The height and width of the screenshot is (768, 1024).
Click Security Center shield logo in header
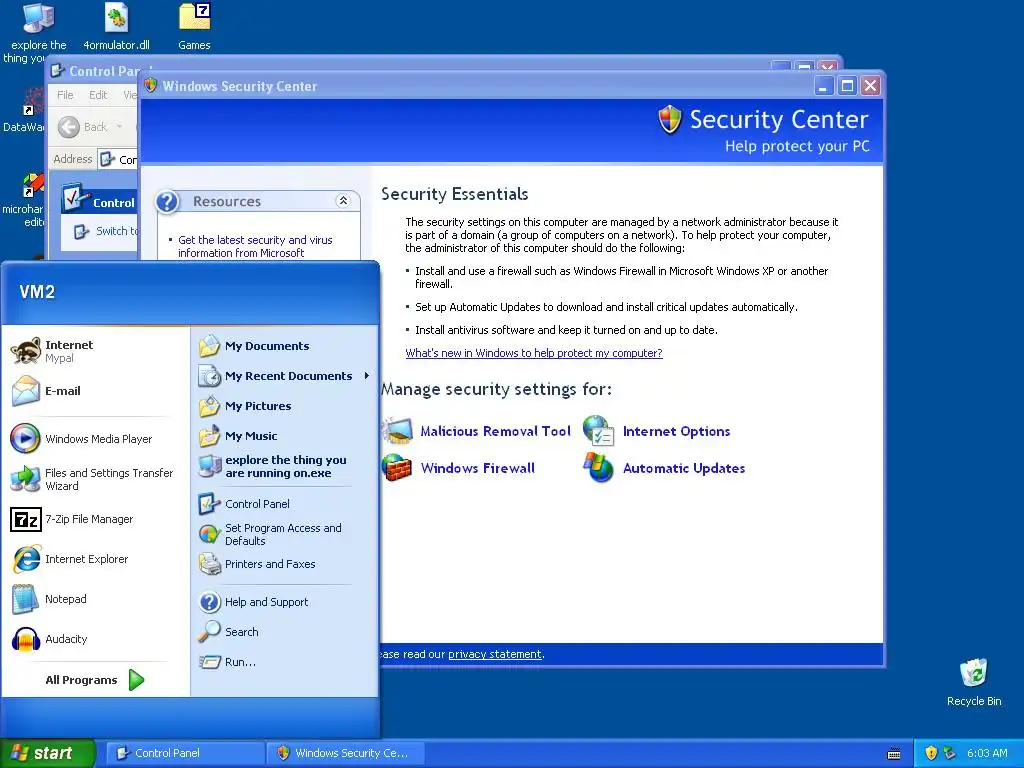[669, 120]
